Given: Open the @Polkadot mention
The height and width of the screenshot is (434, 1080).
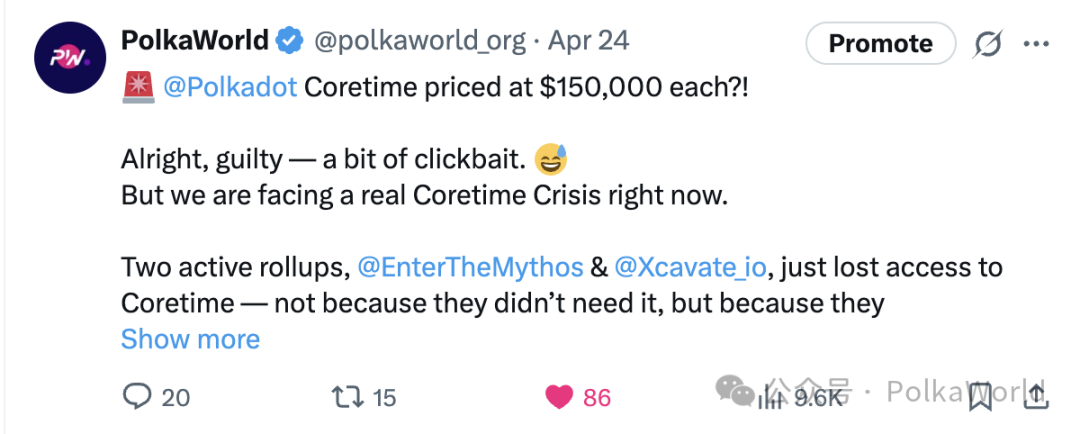Looking at the screenshot, I should click(x=230, y=89).
